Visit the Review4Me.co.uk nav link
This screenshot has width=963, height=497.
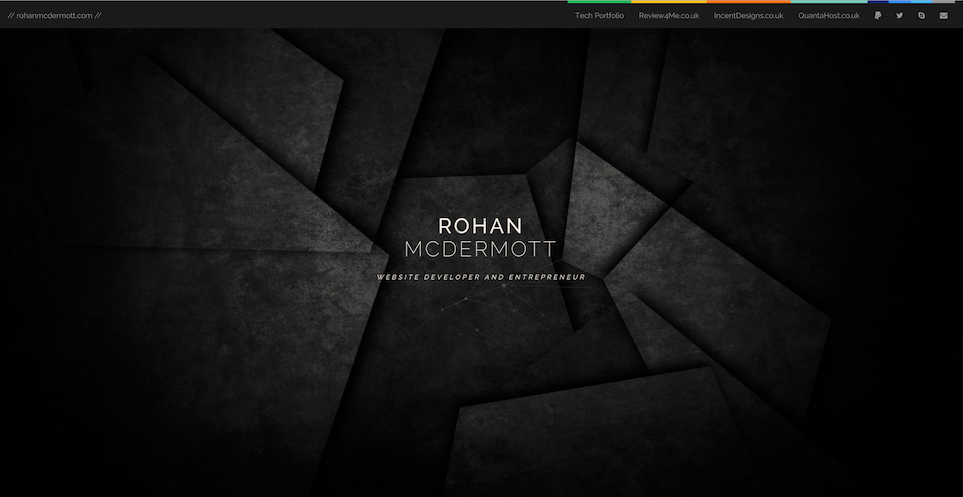coord(669,16)
